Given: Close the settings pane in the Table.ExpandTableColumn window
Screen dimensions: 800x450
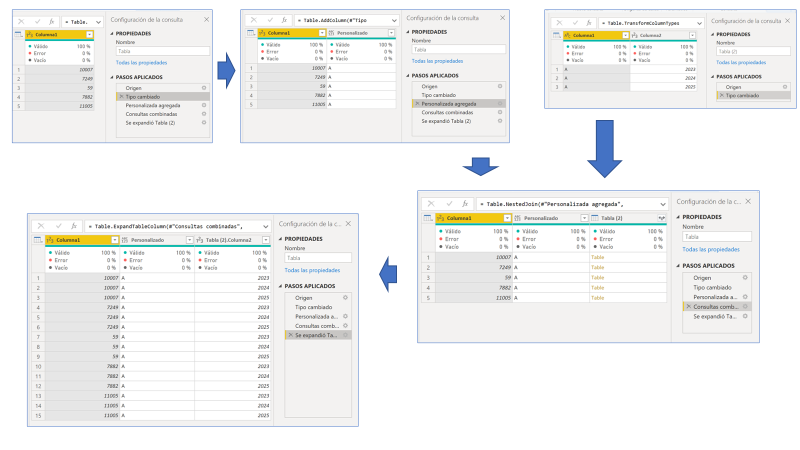Looking at the screenshot, I should click(348, 224).
